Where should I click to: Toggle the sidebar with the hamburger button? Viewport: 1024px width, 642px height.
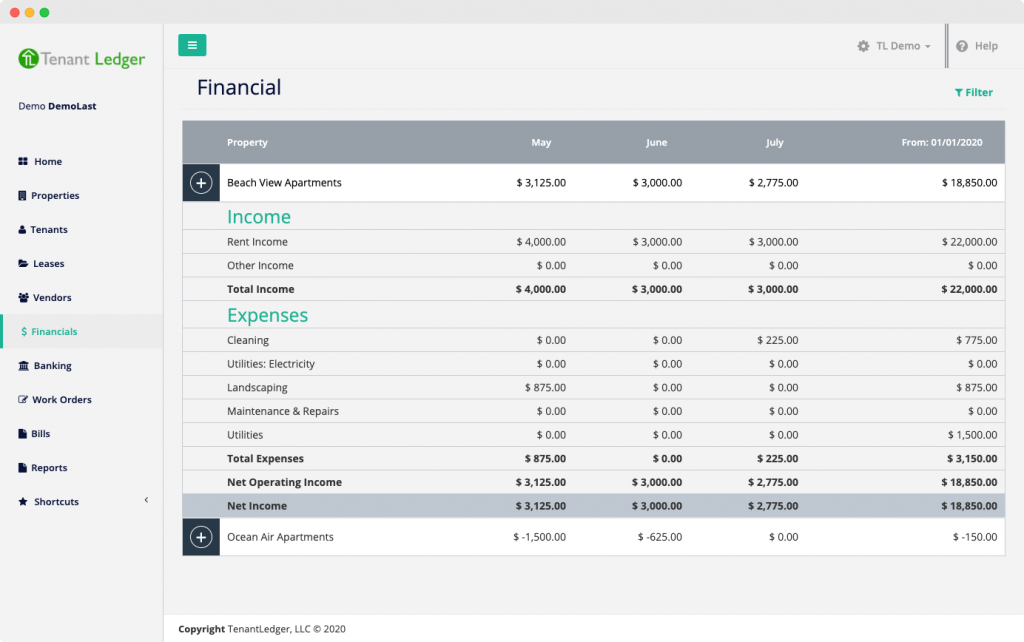(192, 45)
